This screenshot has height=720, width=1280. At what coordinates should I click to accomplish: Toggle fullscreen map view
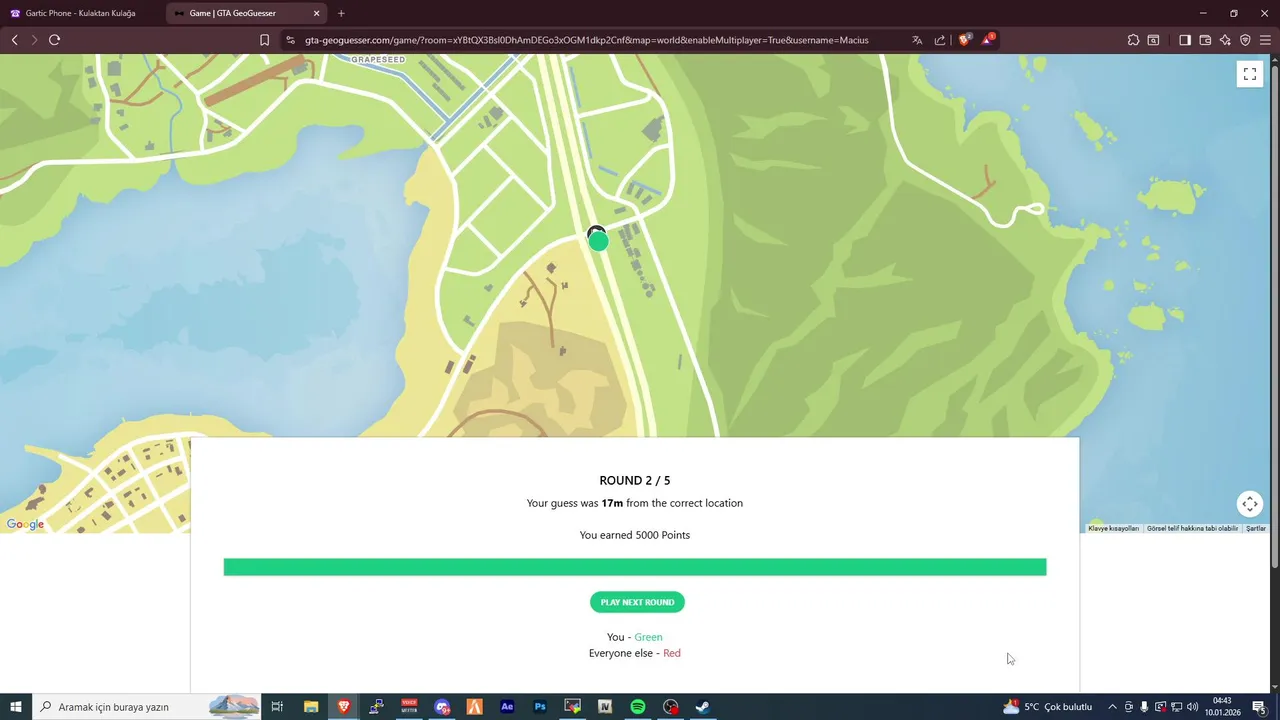click(1250, 74)
